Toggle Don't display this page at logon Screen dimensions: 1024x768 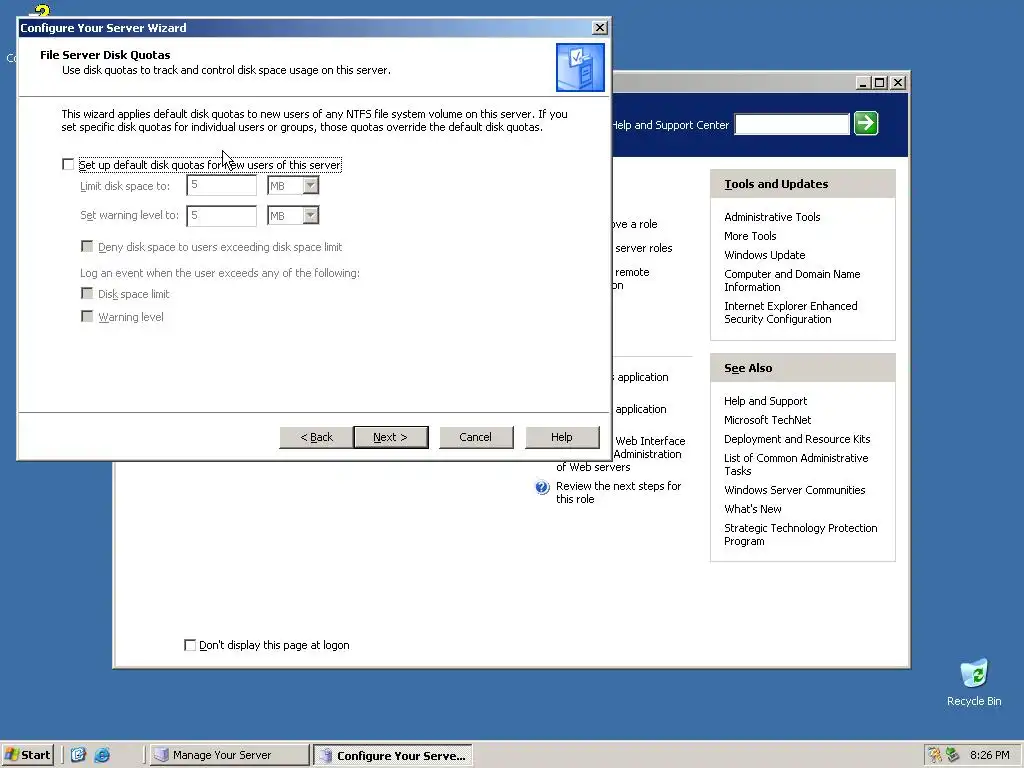click(190, 645)
